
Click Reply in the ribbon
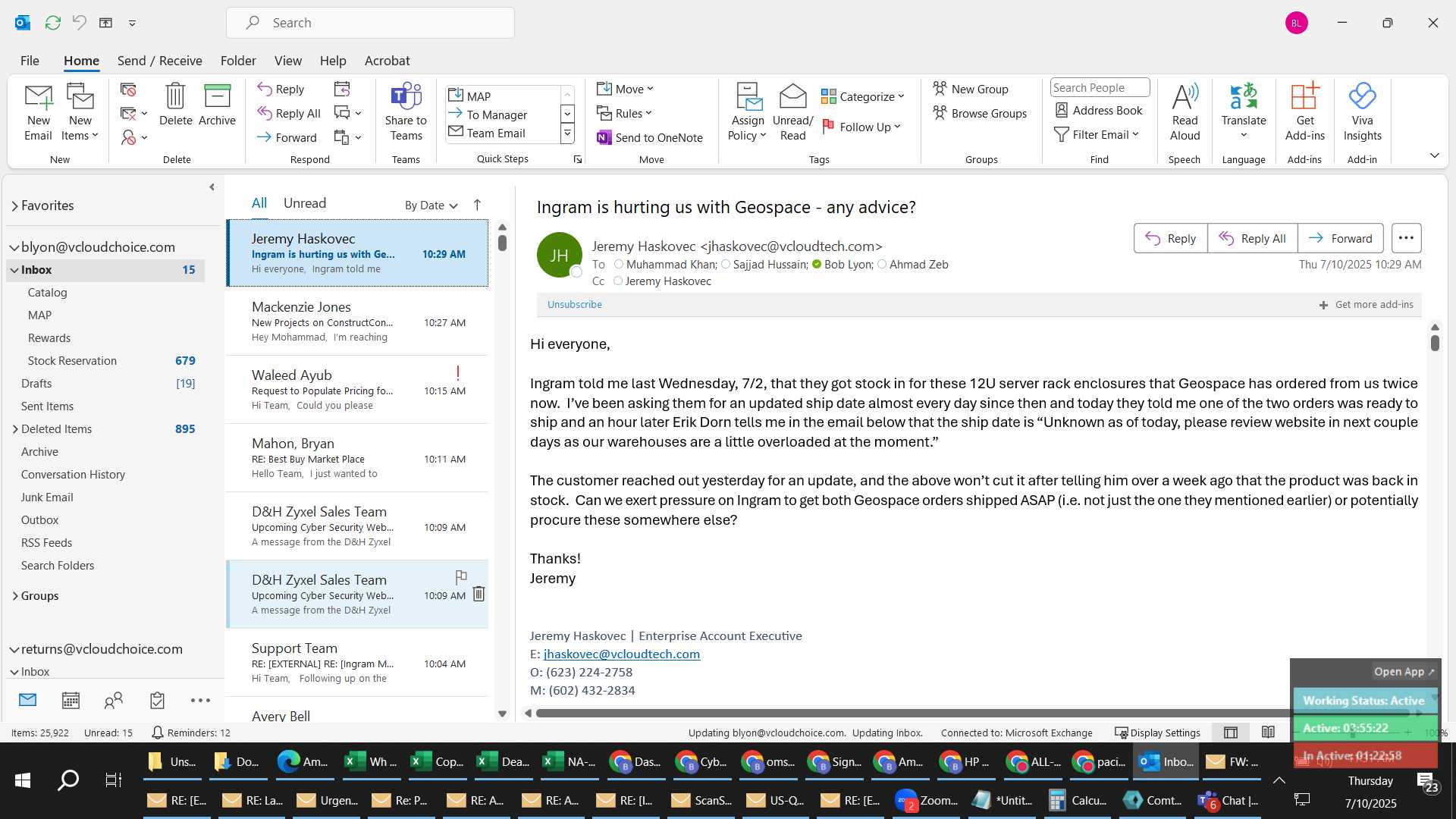281,89
